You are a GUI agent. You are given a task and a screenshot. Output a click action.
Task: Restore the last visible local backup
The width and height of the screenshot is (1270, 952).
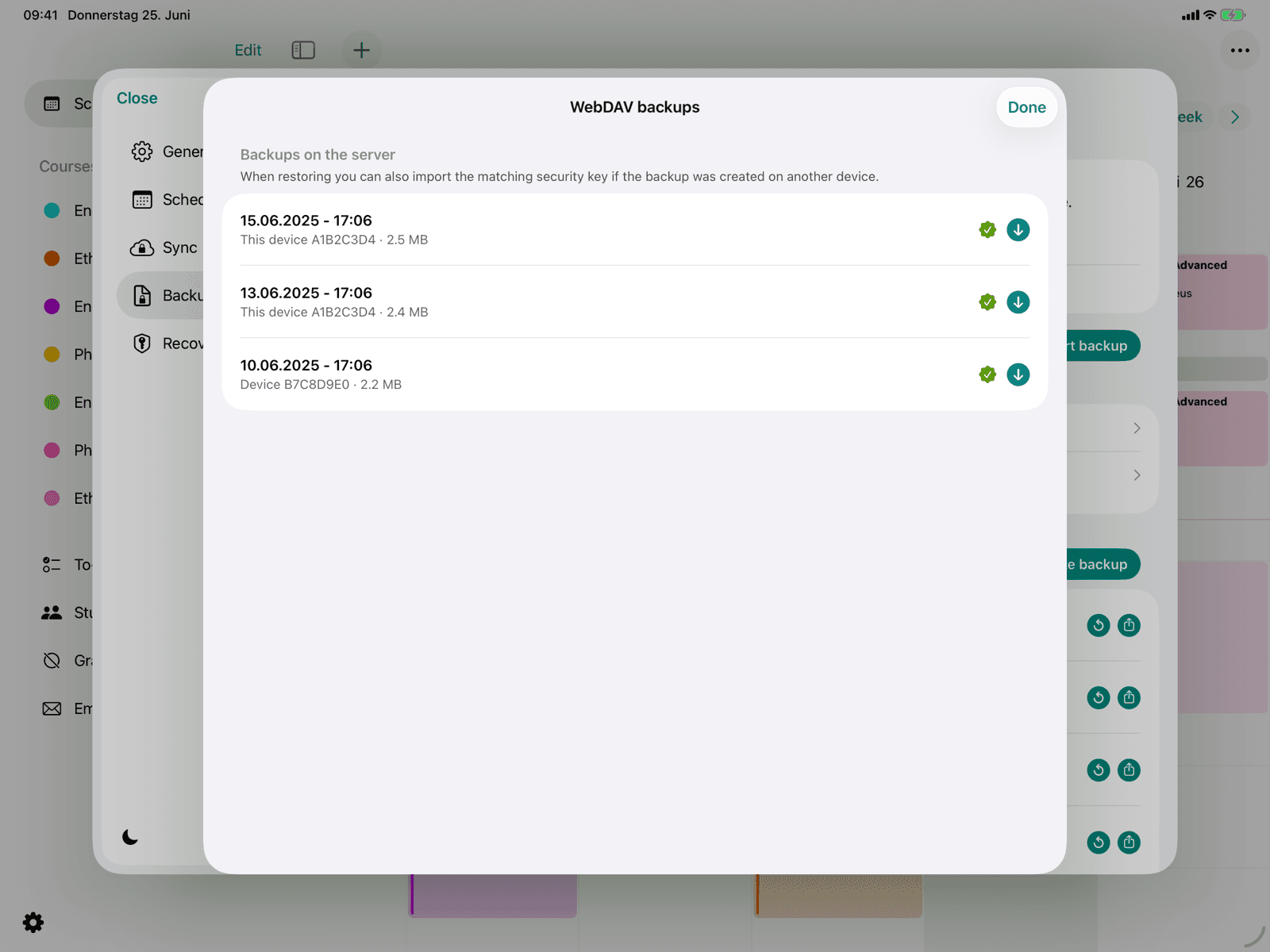point(1099,842)
